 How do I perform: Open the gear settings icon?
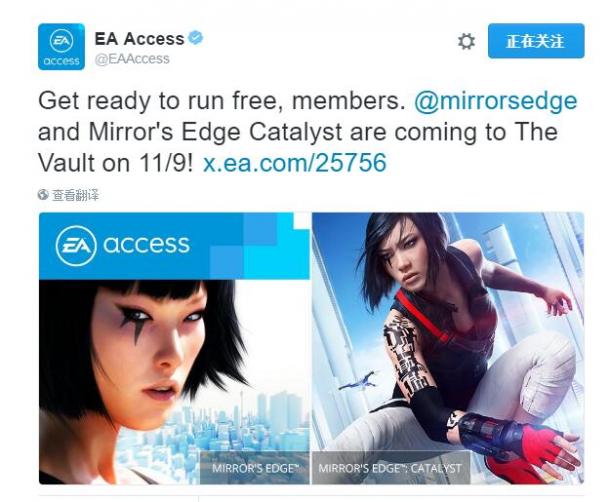(x=466, y=41)
